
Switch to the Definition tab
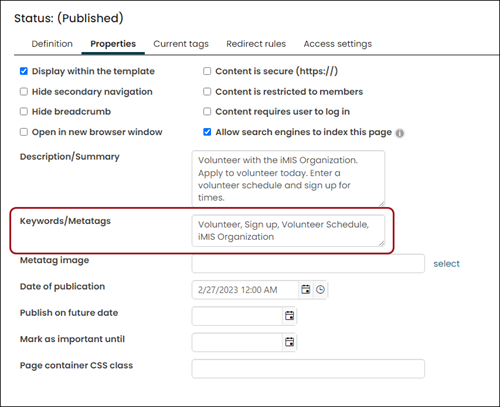click(52, 44)
